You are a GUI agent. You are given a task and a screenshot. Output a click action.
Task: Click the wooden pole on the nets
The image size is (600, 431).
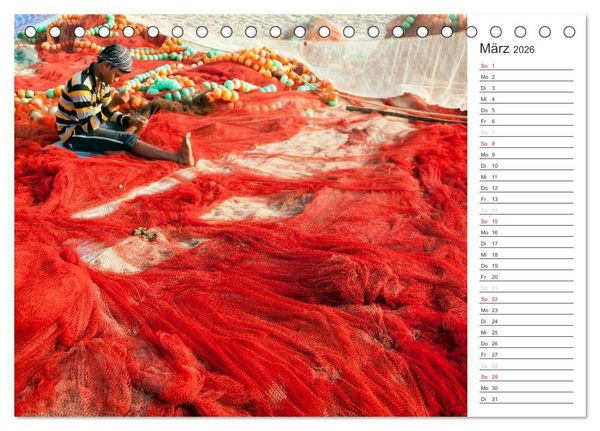[x=406, y=114]
